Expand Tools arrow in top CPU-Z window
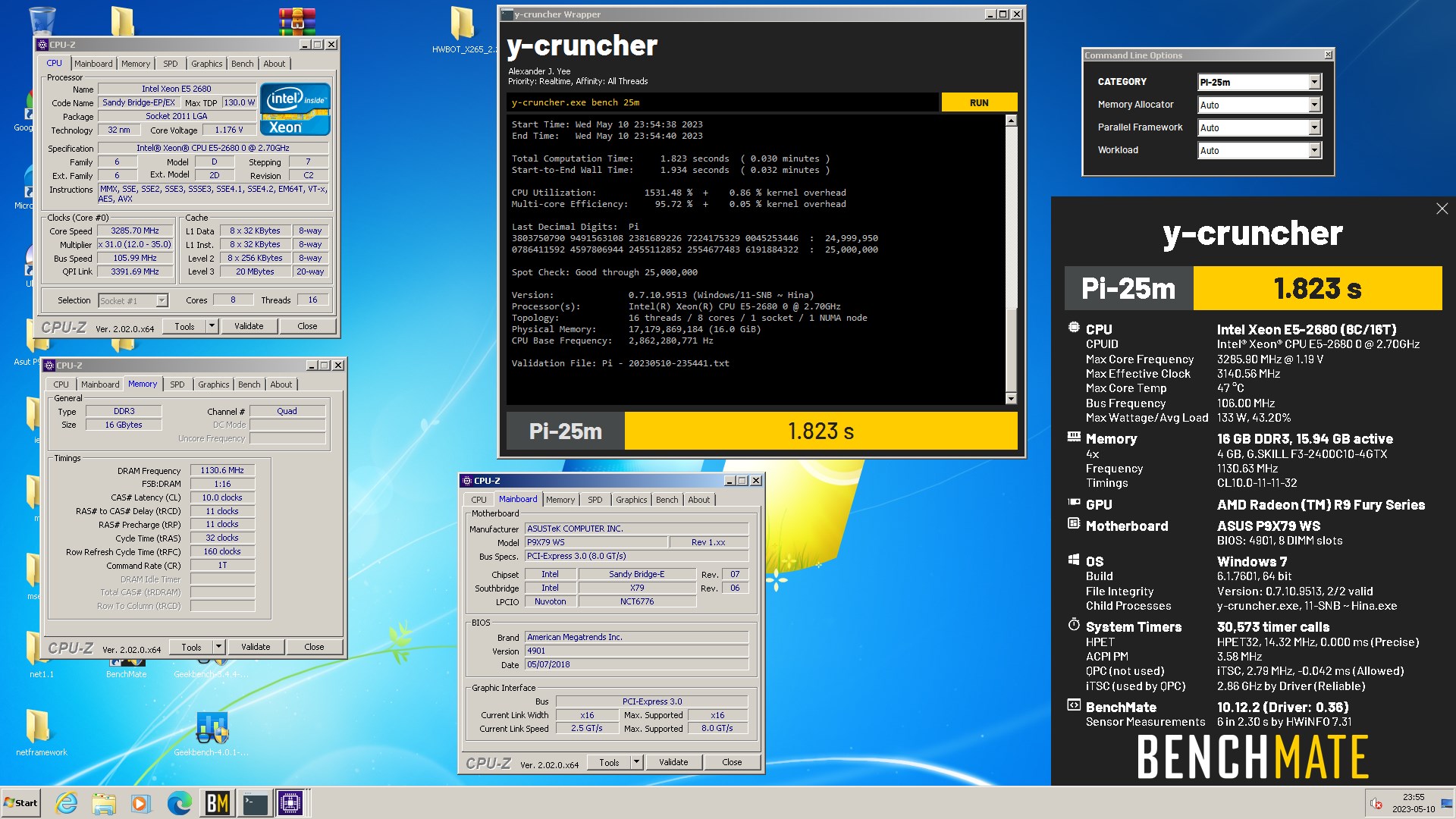Image resolution: width=1456 pixels, height=819 pixels. pos(212,326)
